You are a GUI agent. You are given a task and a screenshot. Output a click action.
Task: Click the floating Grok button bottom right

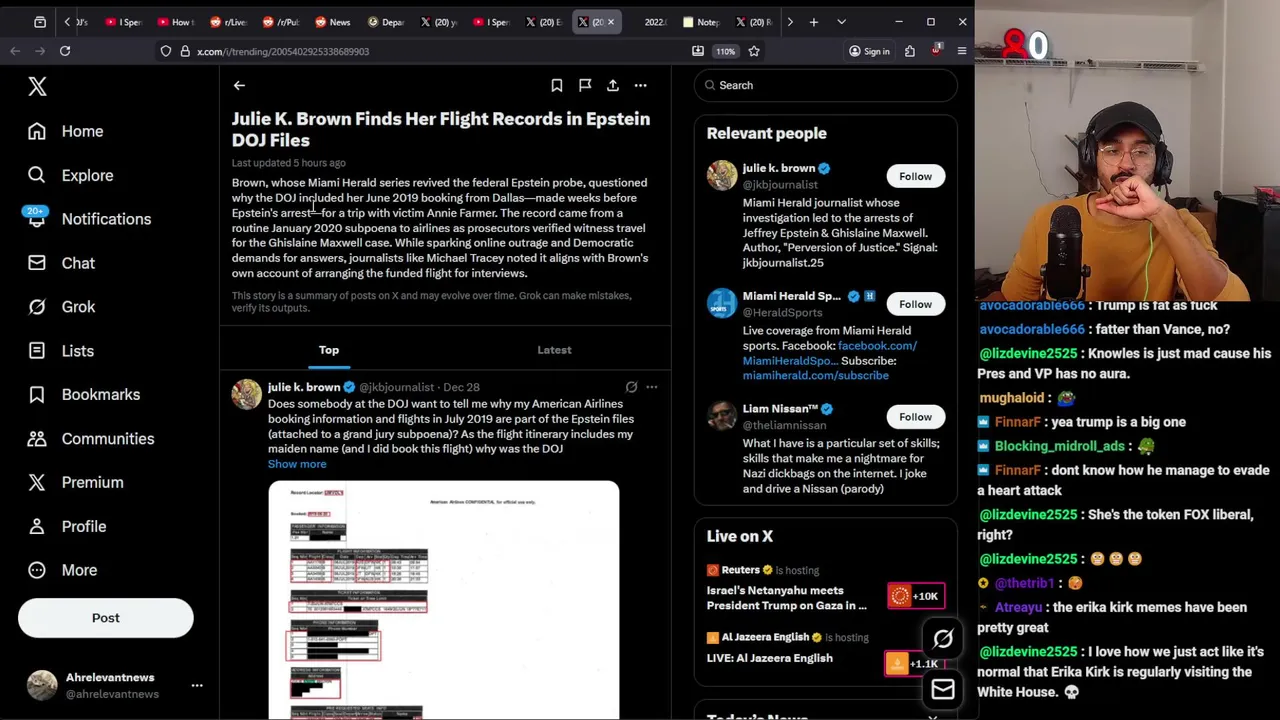943,639
